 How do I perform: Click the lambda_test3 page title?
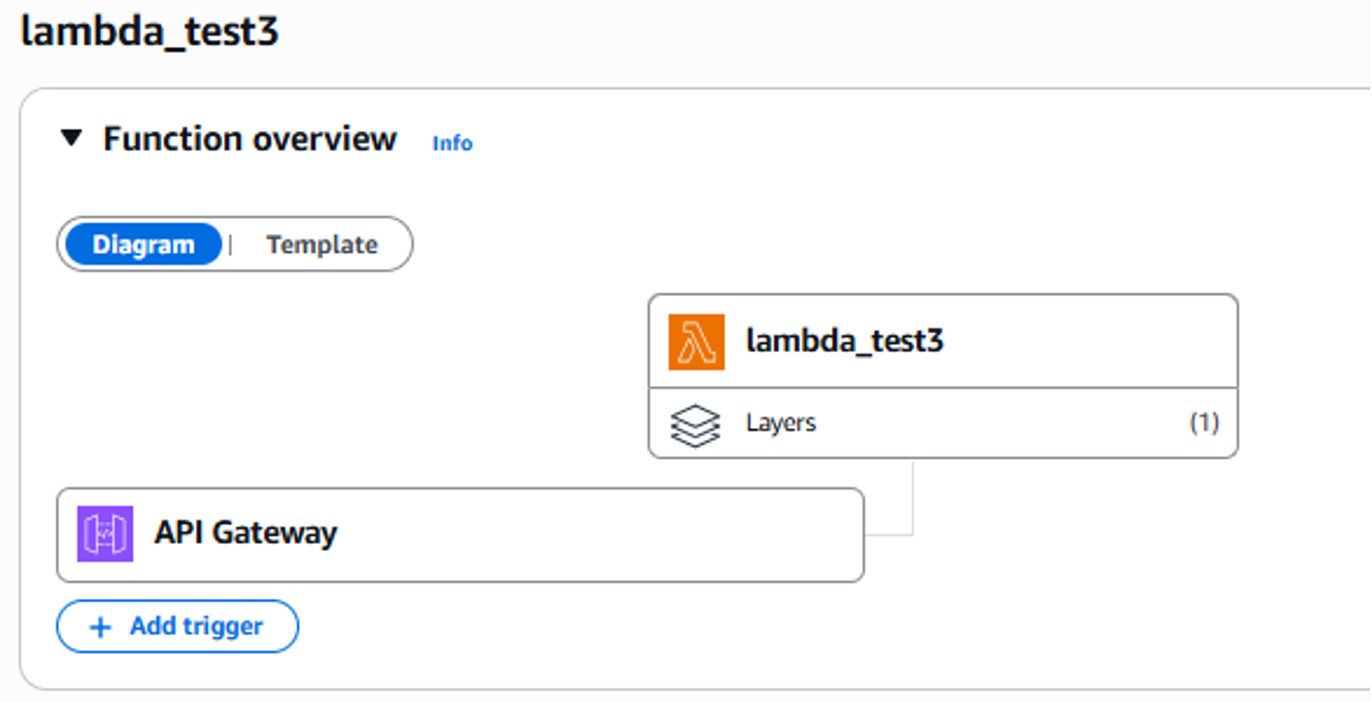[x=150, y=32]
